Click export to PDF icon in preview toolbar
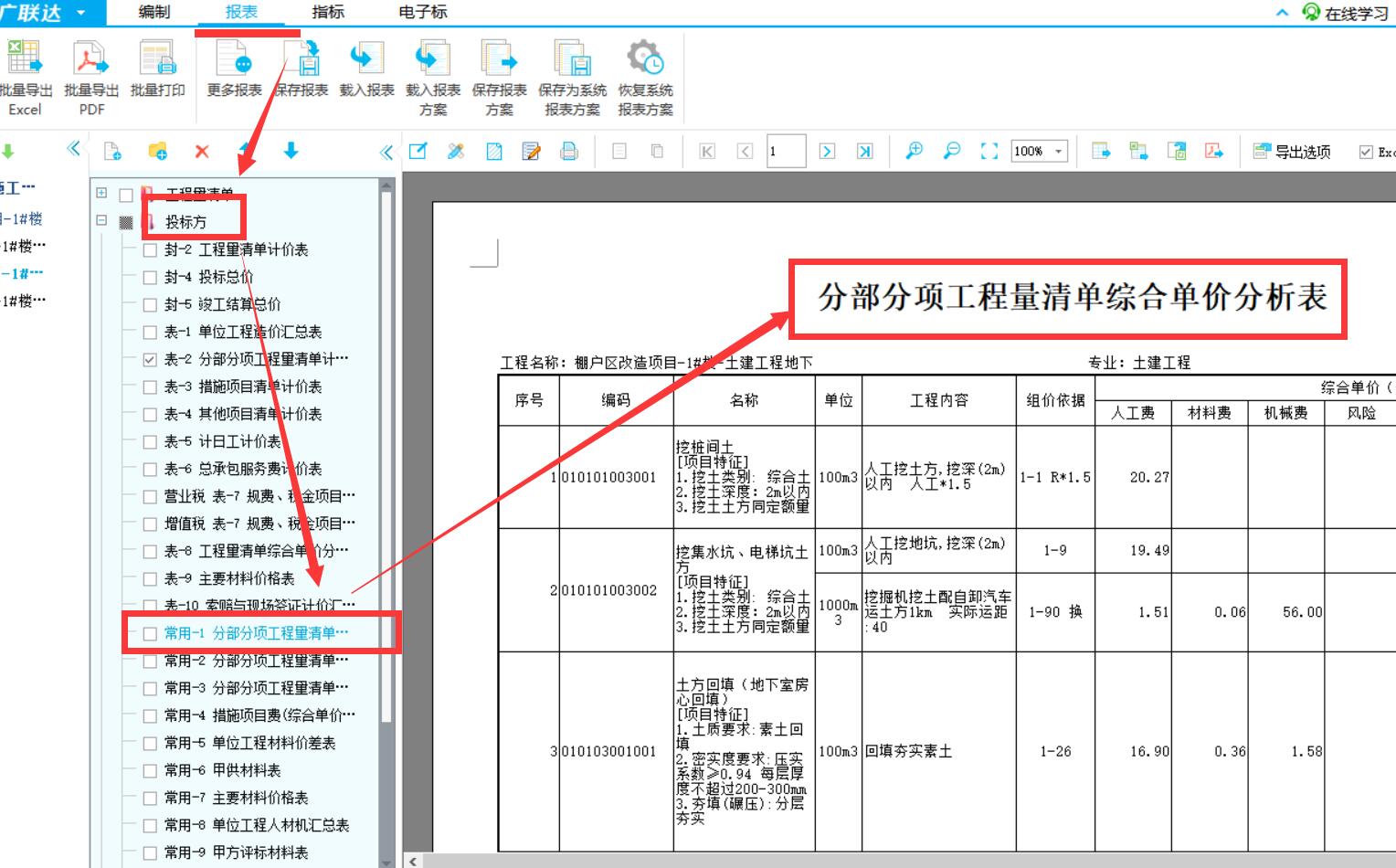The image size is (1396, 868). coord(1214,151)
